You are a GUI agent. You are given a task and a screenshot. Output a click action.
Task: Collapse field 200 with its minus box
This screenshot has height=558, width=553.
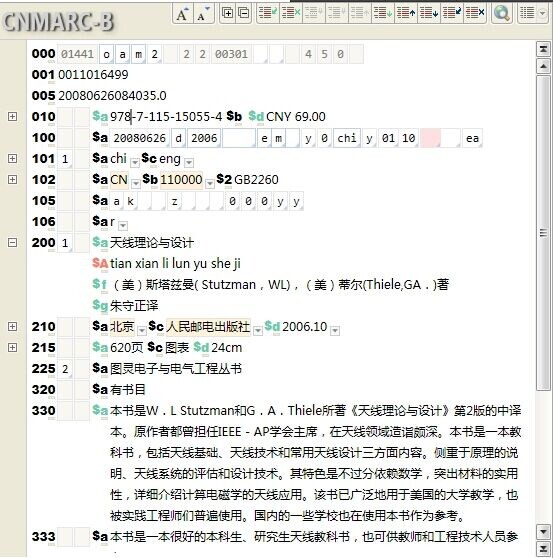point(12,242)
